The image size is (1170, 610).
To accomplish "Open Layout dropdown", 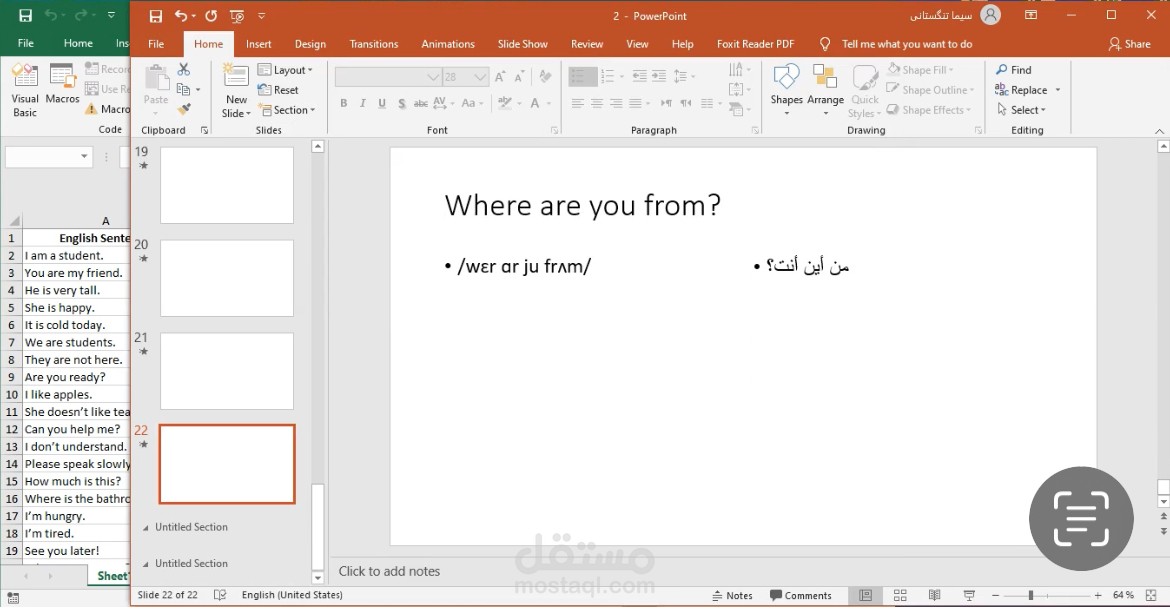I will [x=285, y=70].
